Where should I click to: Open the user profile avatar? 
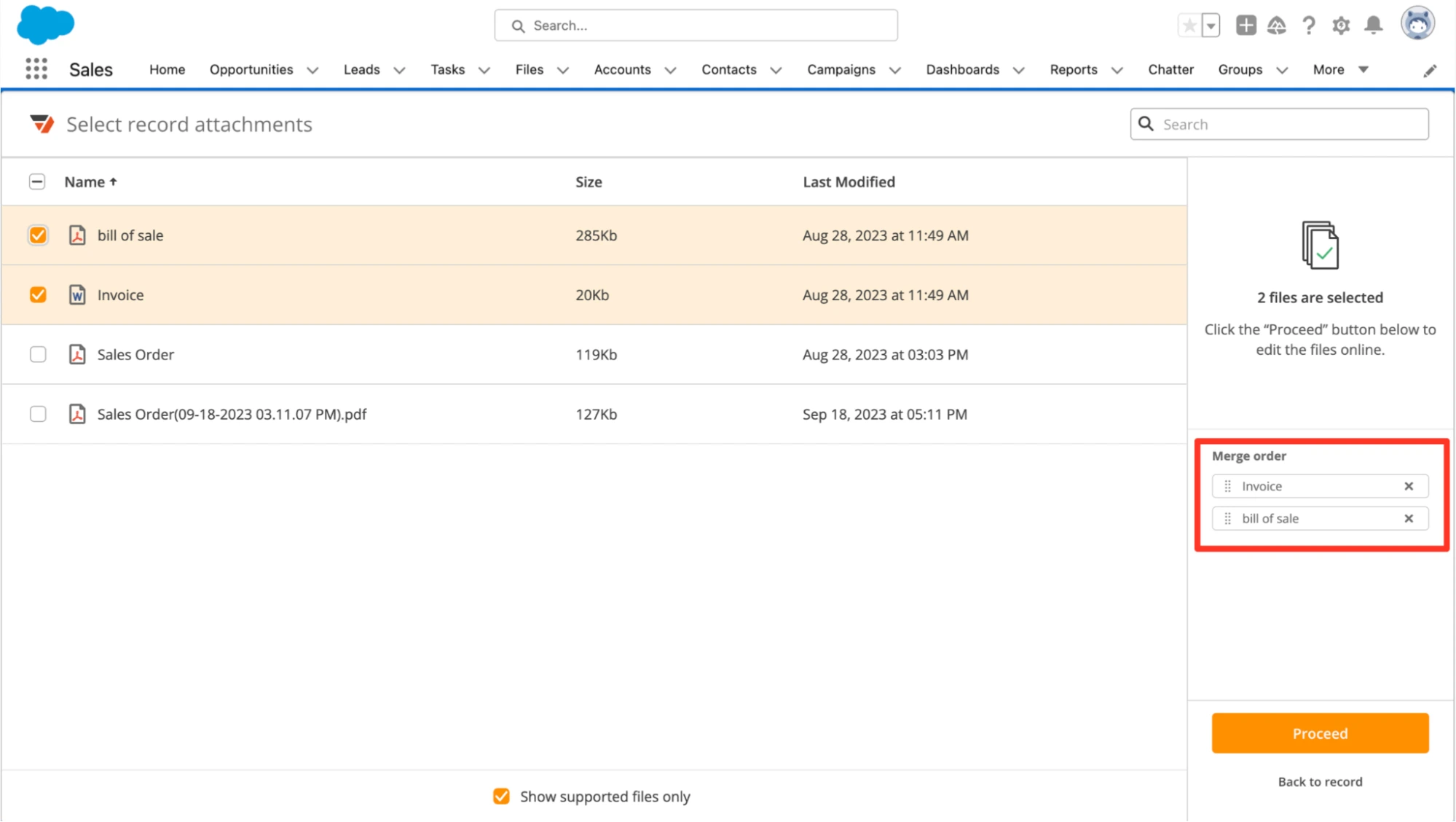click(x=1417, y=24)
